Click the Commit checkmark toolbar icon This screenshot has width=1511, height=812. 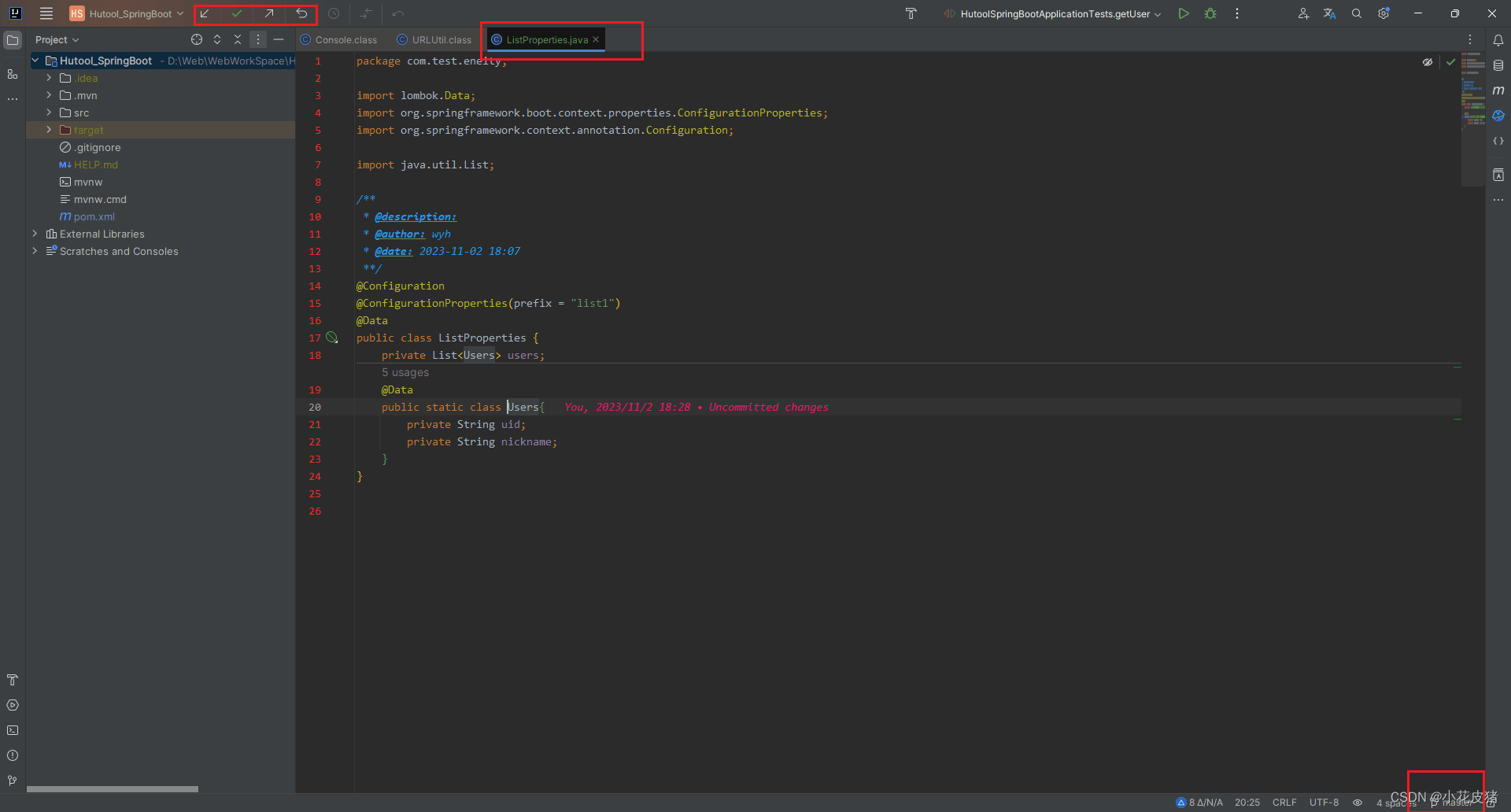[237, 14]
